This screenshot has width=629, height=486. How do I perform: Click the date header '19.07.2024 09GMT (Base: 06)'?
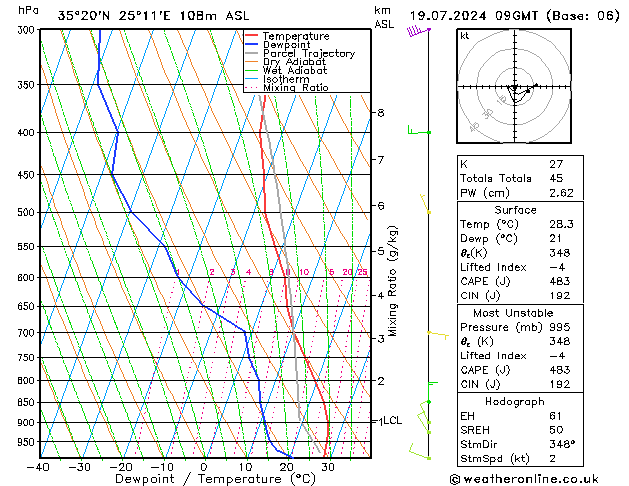point(514,16)
